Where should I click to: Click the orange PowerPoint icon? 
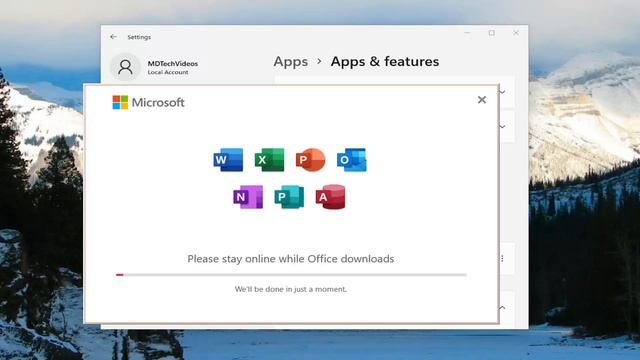tap(311, 160)
